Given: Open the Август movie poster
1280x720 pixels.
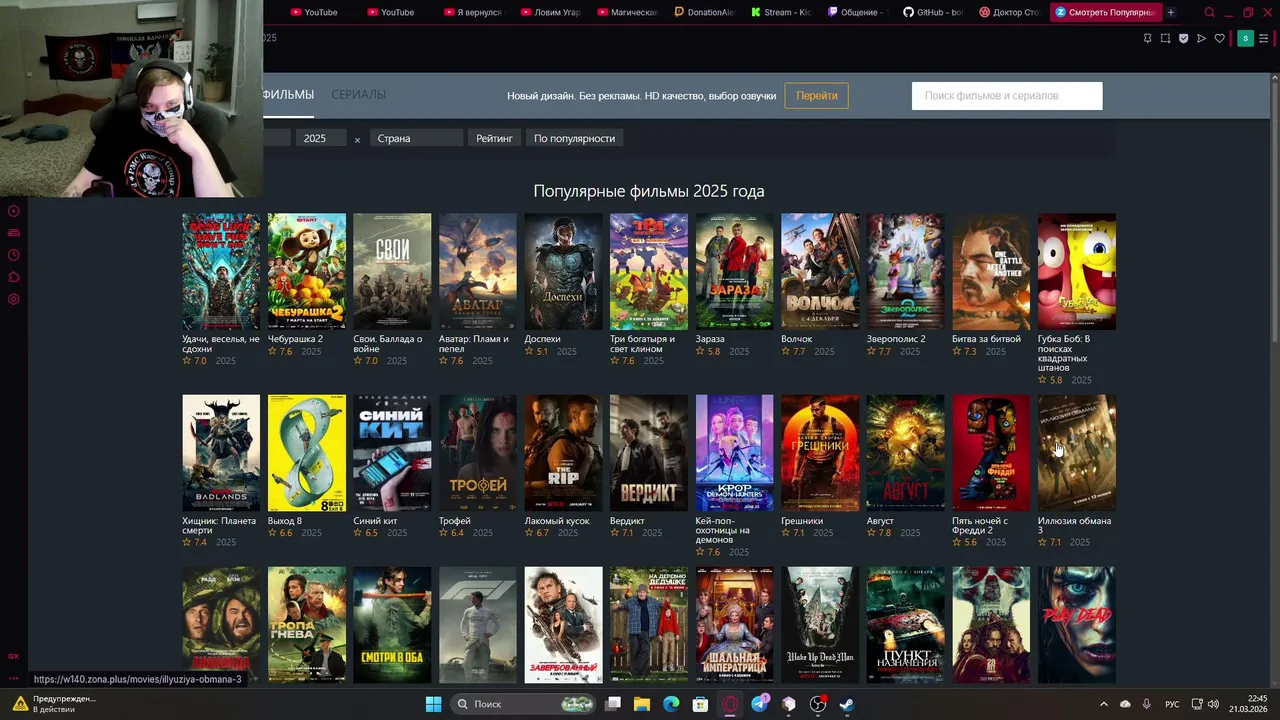Looking at the screenshot, I should (x=906, y=453).
